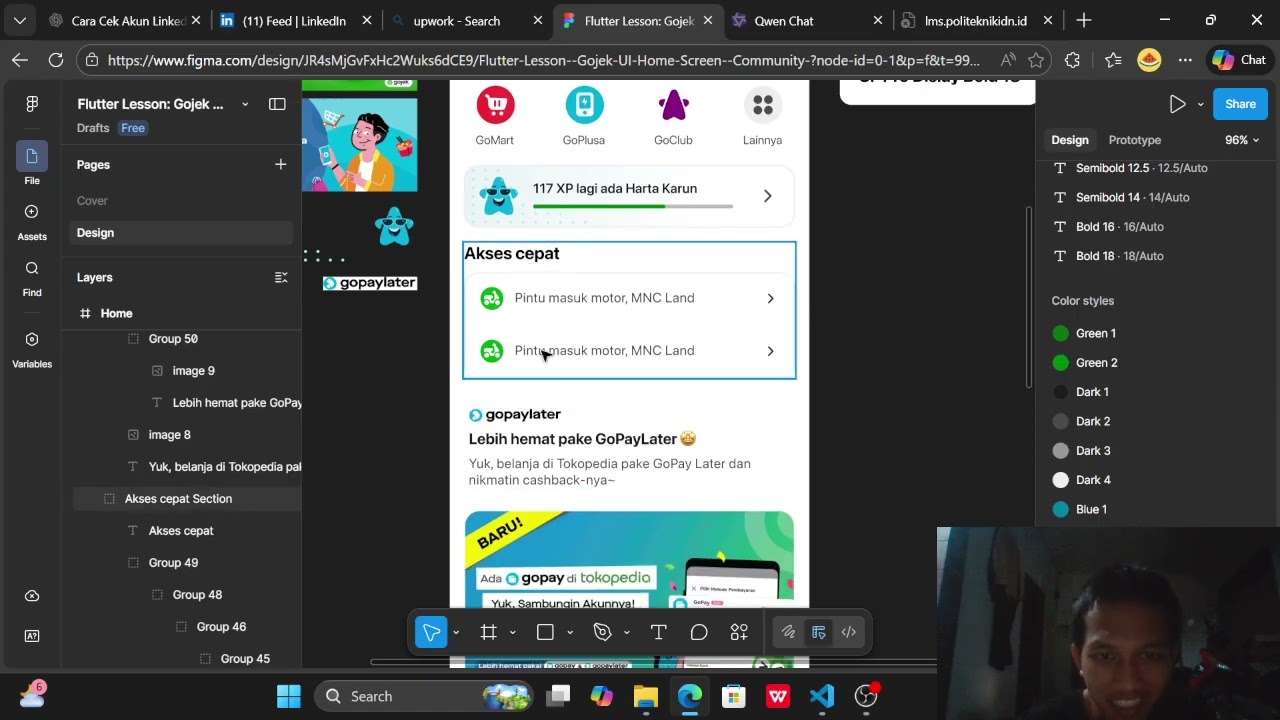This screenshot has height=720, width=1280.
Task: Open Move tool options dropdown arrow
Action: [x=456, y=632]
